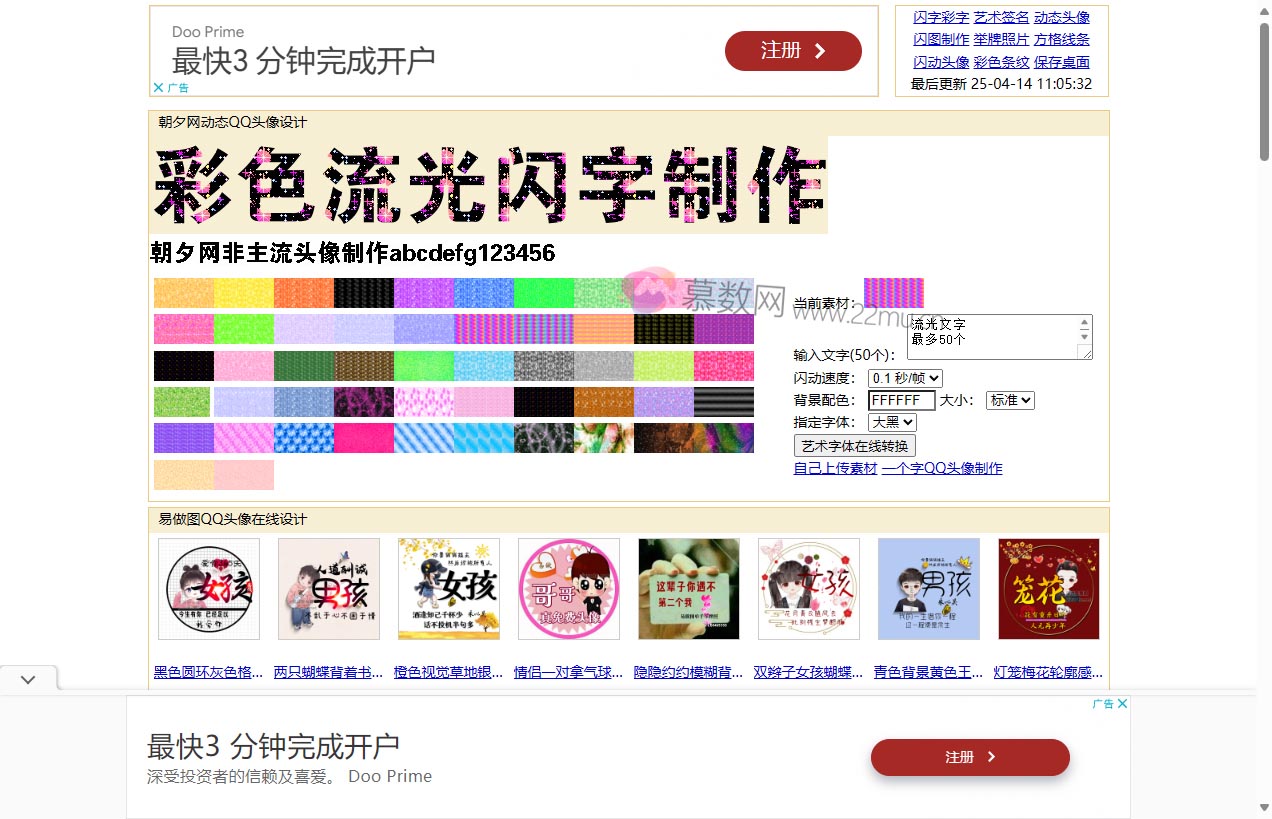The image size is (1272, 819).
Task: Expand the 指定字体 font dropdown
Action: pyautogui.click(x=892, y=423)
